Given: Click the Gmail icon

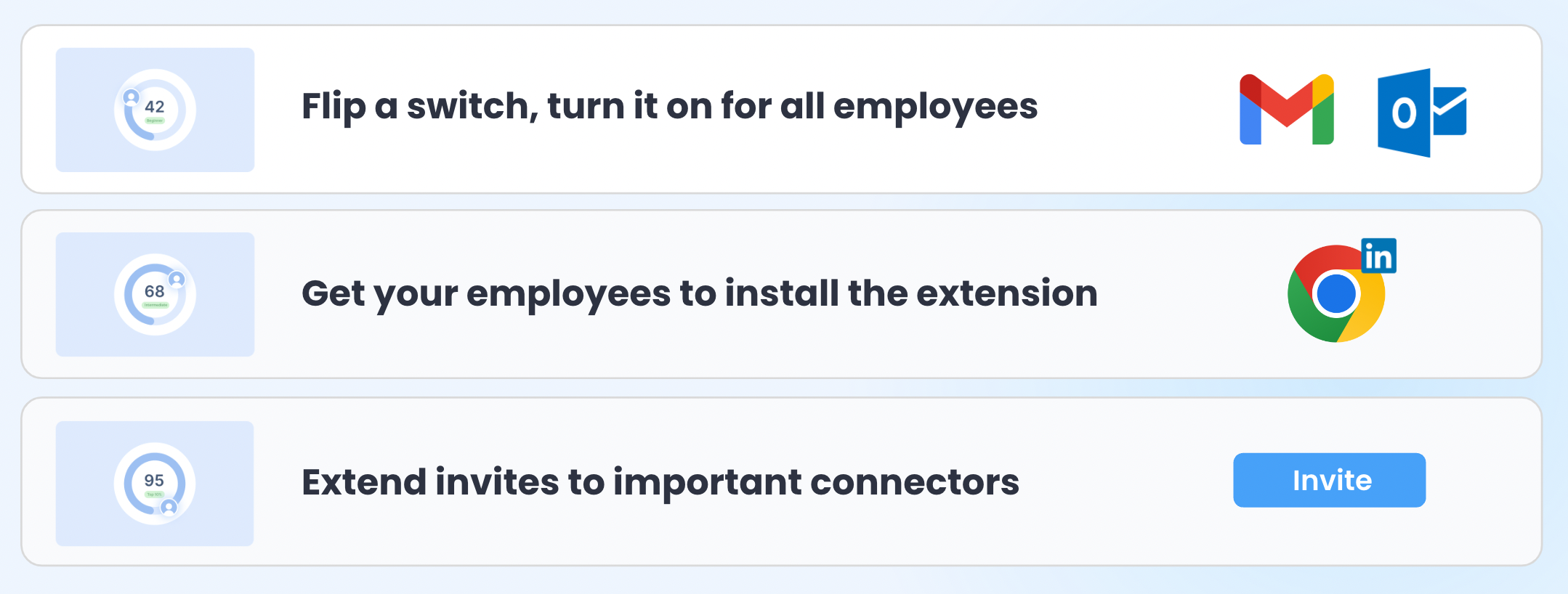Looking at the screenshot, I should pyautogui.click(x=1286, y=110).
